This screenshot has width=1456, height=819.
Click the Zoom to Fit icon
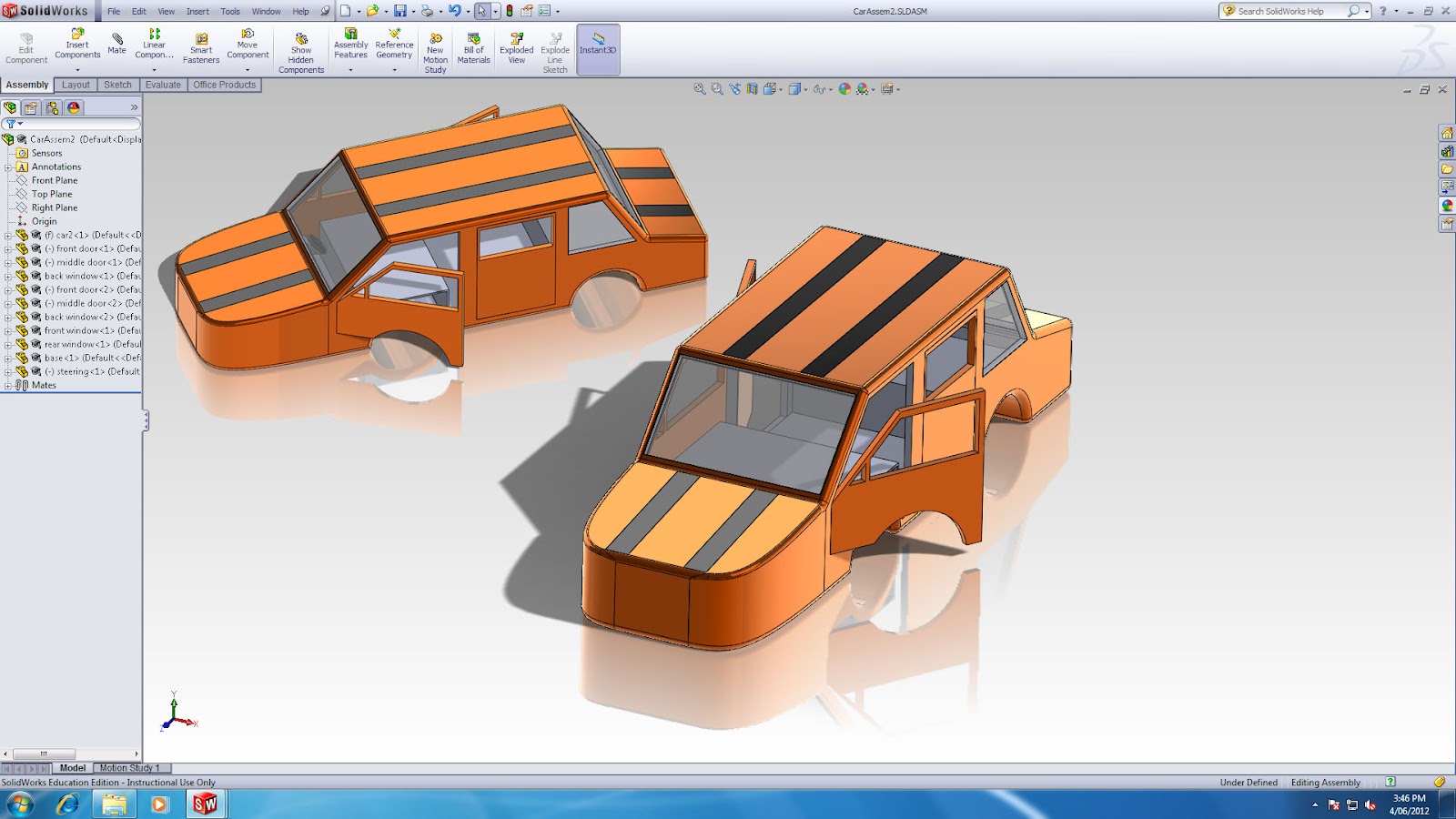point(699,89)
